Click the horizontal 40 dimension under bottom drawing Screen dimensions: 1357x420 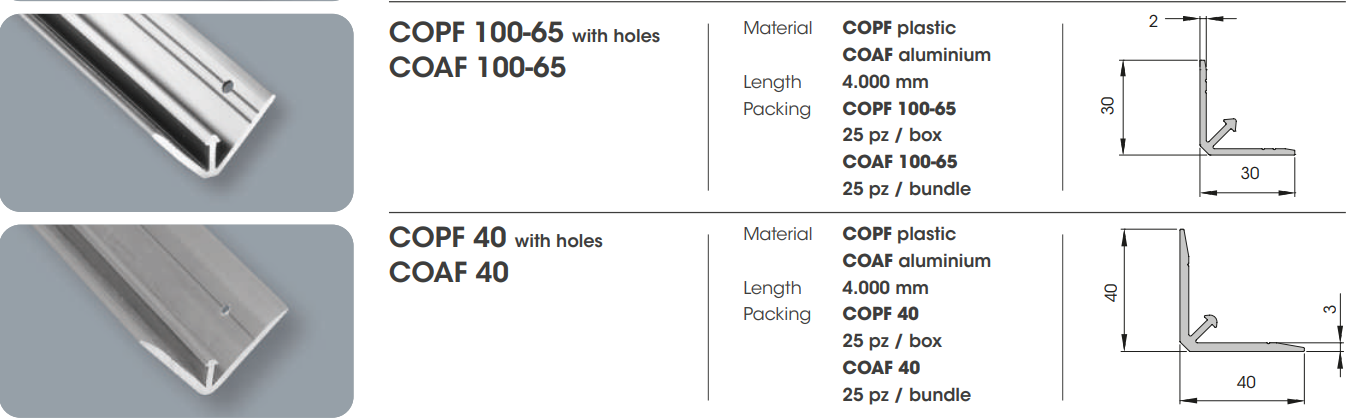[x=1245, y=381]
